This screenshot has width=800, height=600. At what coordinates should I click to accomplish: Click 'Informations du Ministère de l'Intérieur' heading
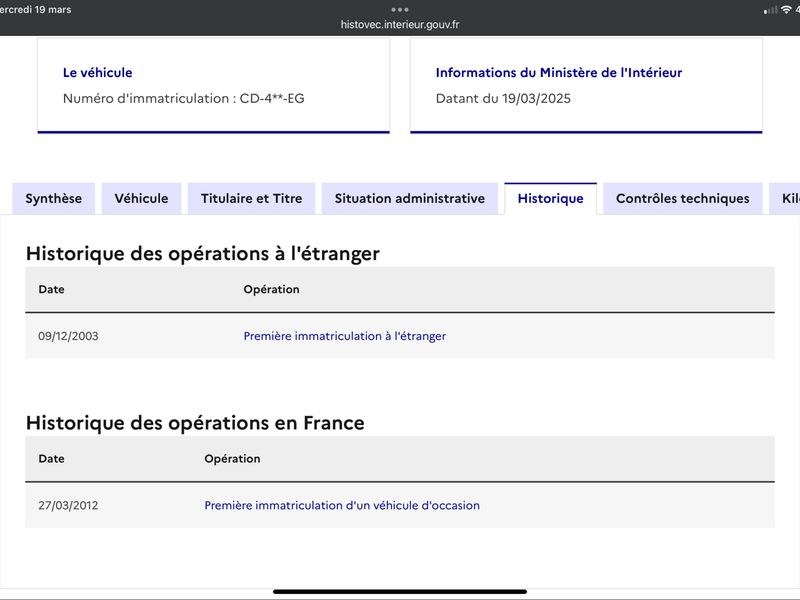click(x=559, y=73)
